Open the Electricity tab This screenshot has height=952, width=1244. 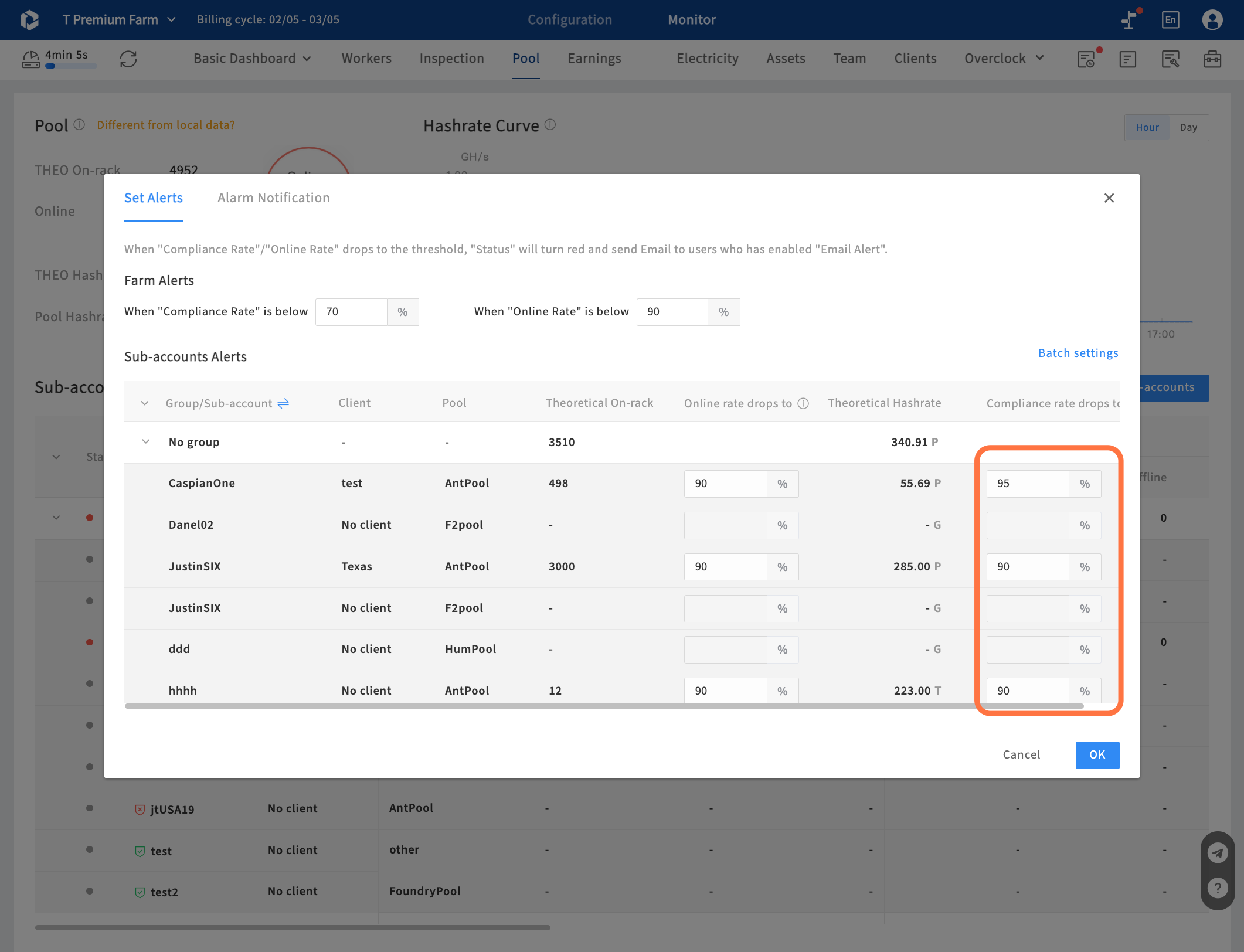point(708,59)
